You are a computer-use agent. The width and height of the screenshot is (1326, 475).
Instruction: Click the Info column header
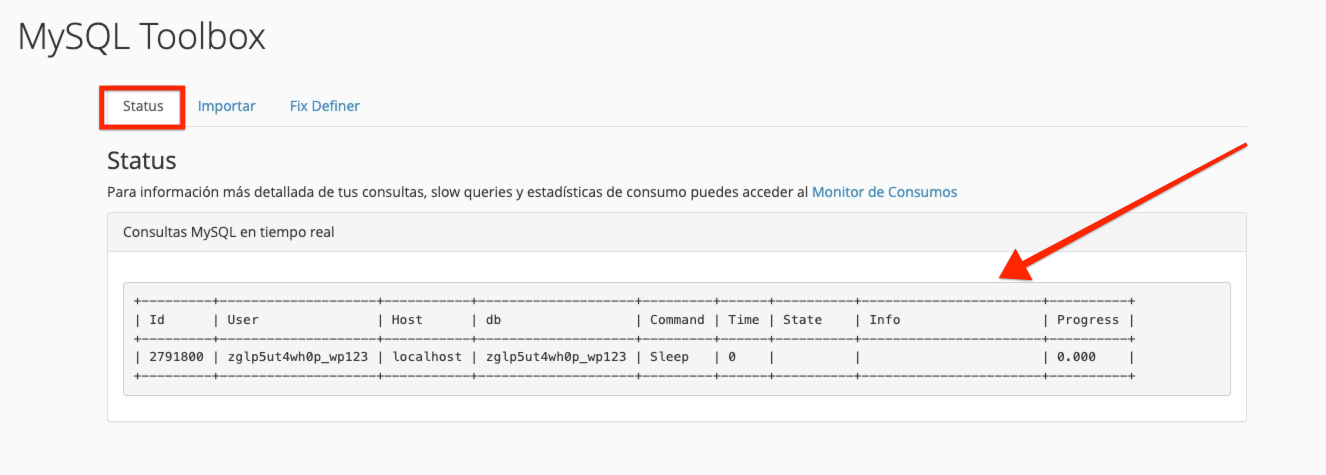coord(885,320)
